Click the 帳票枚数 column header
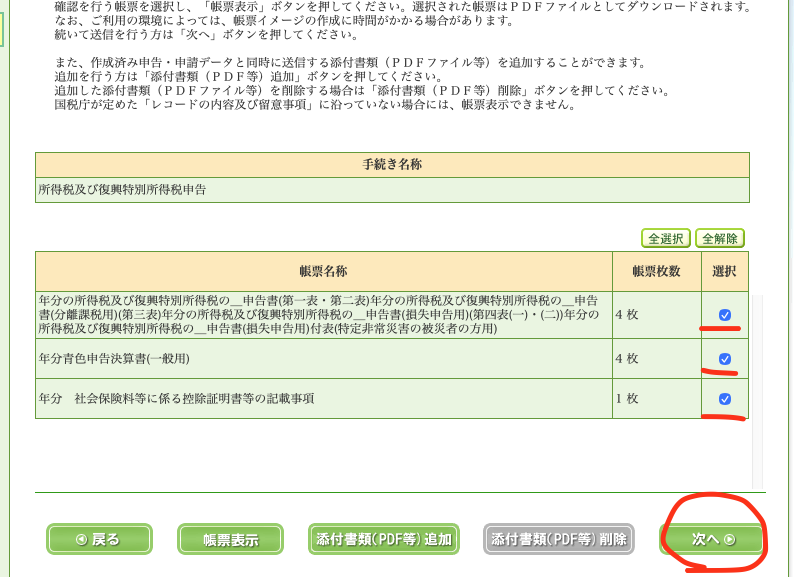This screenshot has height=577, width=794. click(x=657, y=271)
